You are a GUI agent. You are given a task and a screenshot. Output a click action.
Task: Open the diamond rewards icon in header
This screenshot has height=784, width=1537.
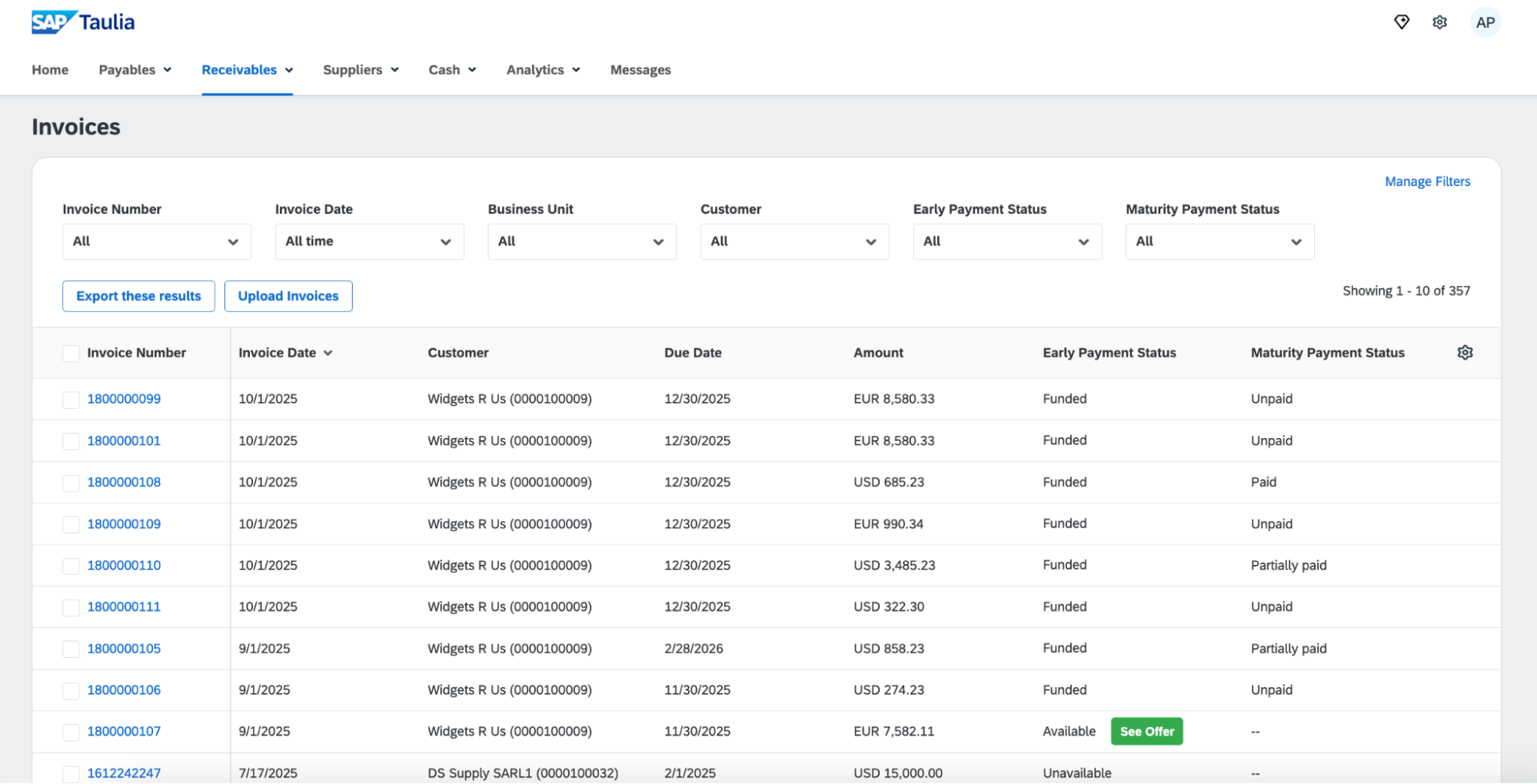click(x=1401, y=22)
